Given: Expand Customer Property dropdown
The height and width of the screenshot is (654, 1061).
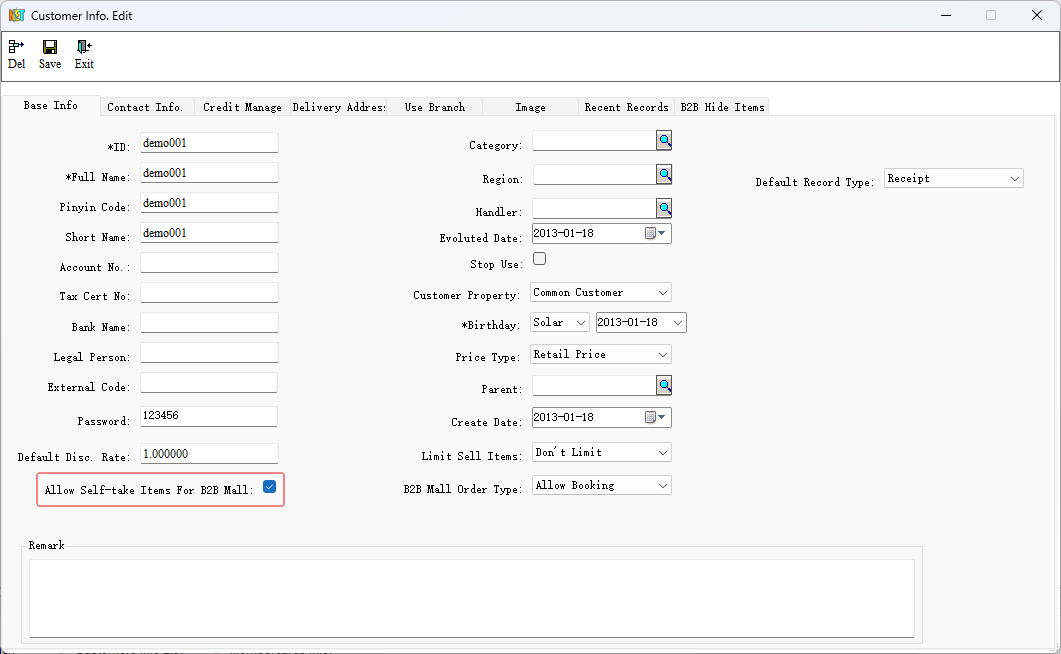Looking at the screenshot, I should point(663,293).
